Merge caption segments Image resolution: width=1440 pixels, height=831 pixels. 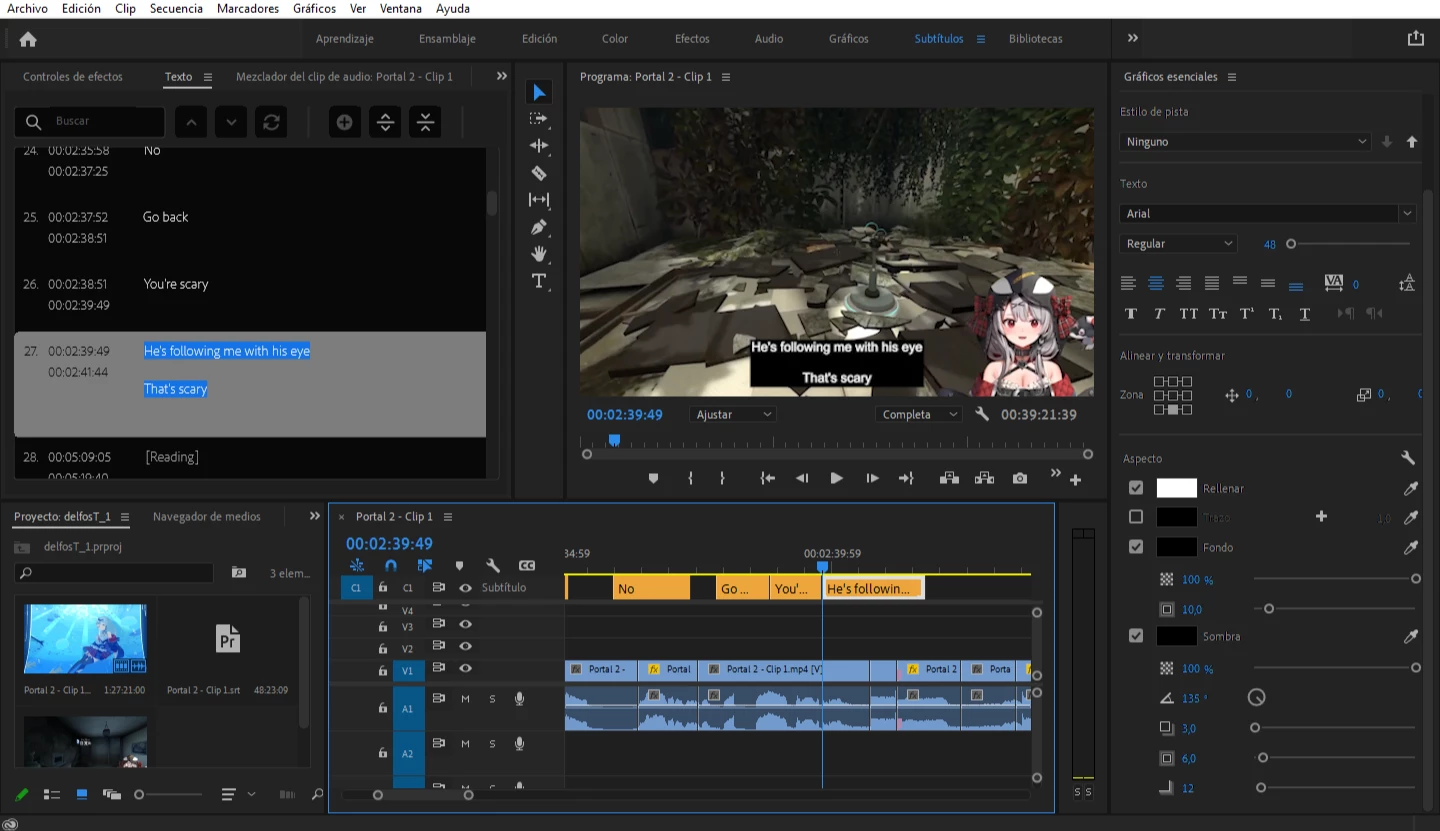(425, 122)
